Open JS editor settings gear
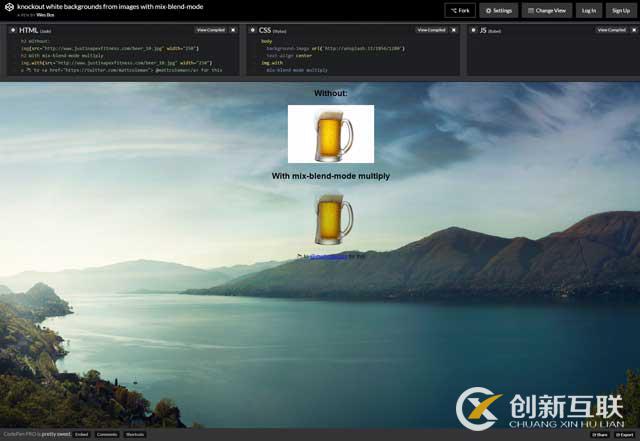This screenshot has width=640, height=441. click(473, 30)
